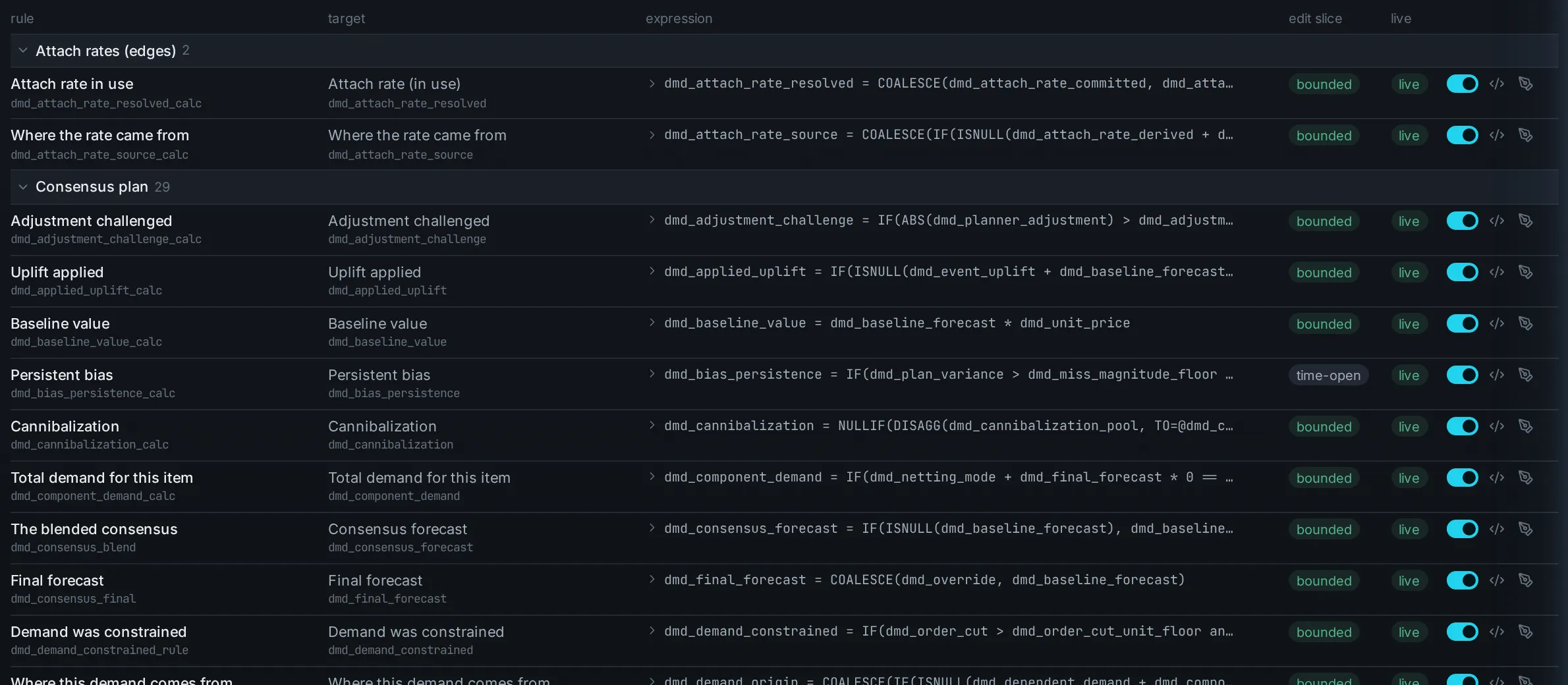Open code view for Adjustment challenged rule
The image size is (1568, 685).
tap(1497, 221)
